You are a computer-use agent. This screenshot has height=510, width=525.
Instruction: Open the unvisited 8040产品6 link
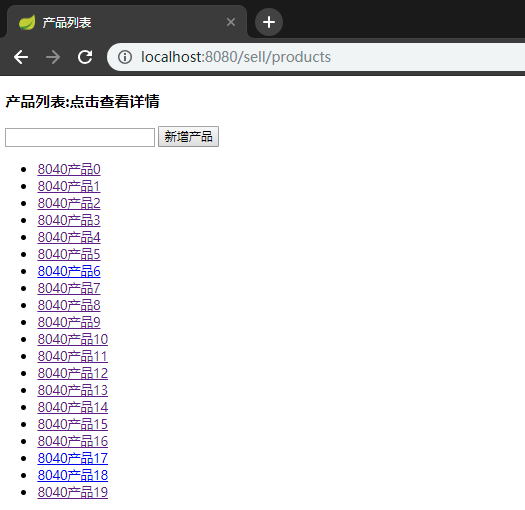coord(69,271)
